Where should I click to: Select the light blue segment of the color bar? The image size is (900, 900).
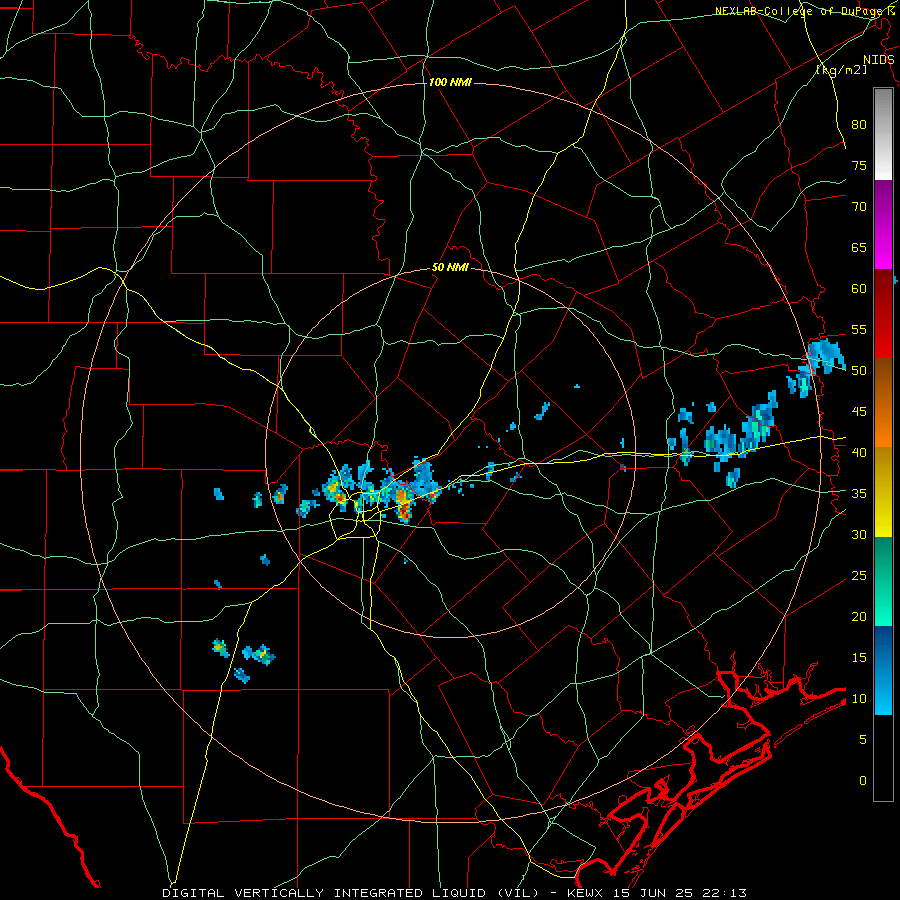883,670
